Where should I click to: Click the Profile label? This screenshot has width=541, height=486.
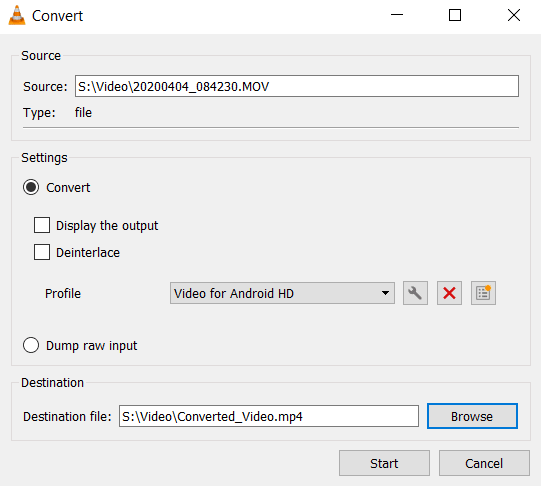[63, 294]
